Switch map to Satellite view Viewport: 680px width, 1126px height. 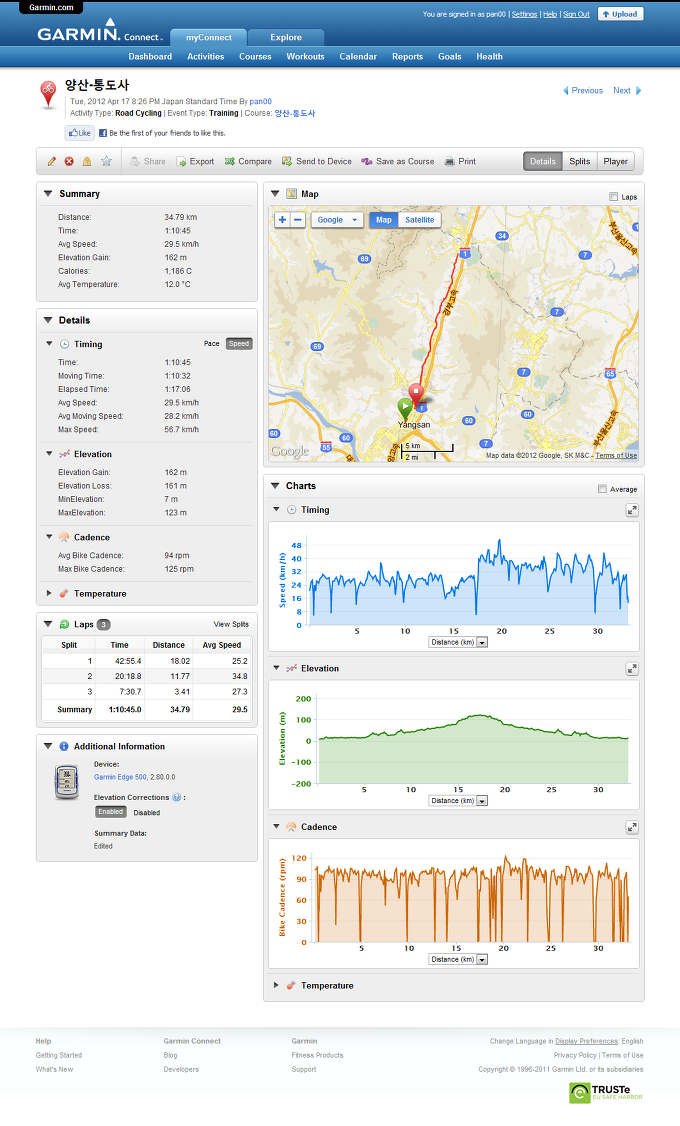point(419,220)
